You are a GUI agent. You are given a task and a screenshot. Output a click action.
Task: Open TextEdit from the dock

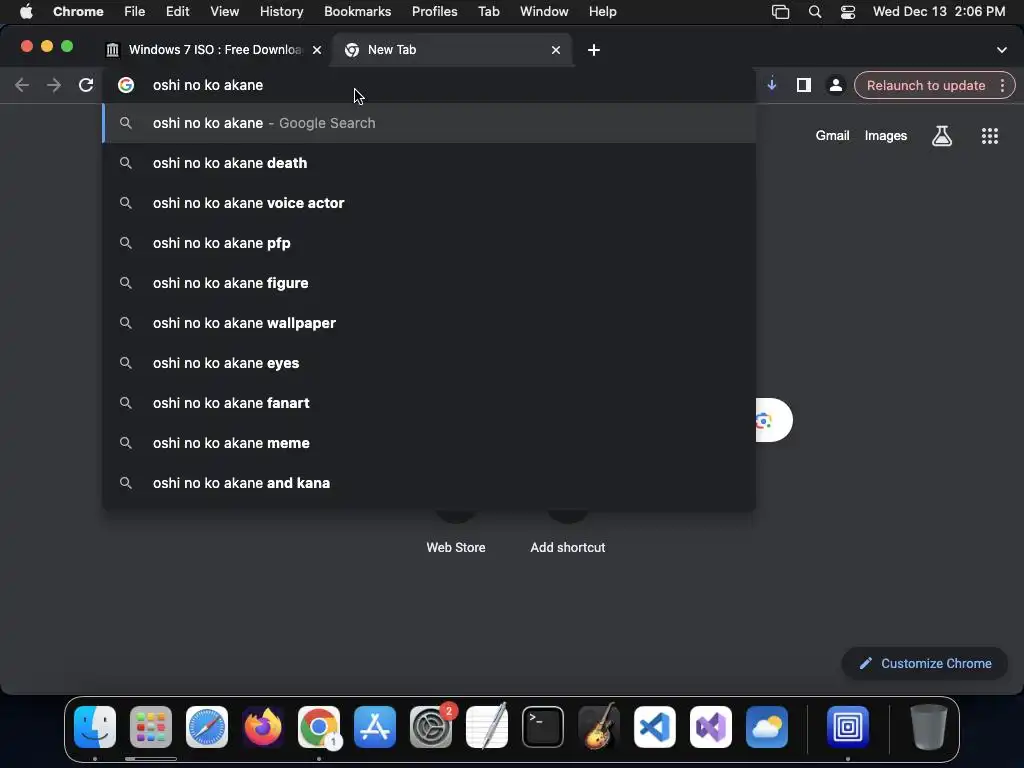487,727
